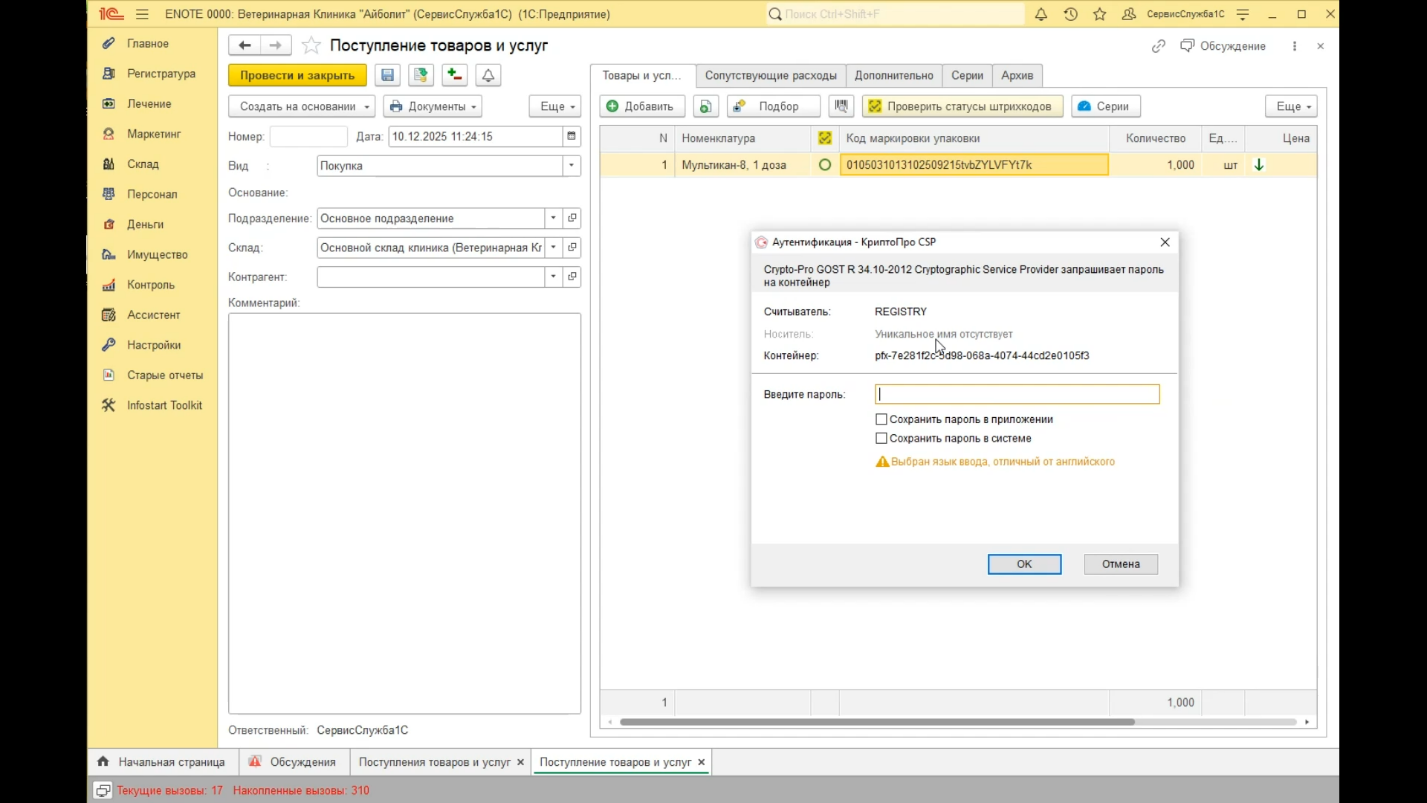The image size is (1427, 803).
Task: Open the 'Вид' dropdown showing Покупка
Action: (x=572, y=166)
